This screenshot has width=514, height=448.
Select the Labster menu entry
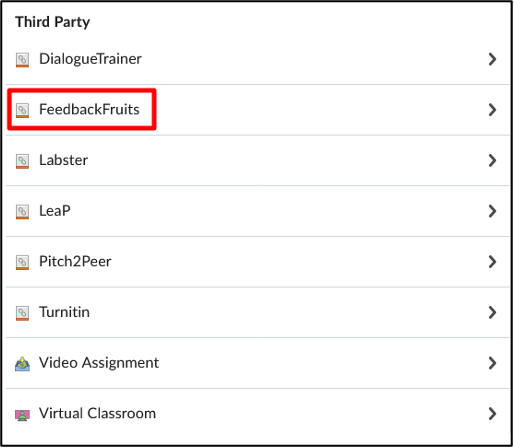pos(258,161)
